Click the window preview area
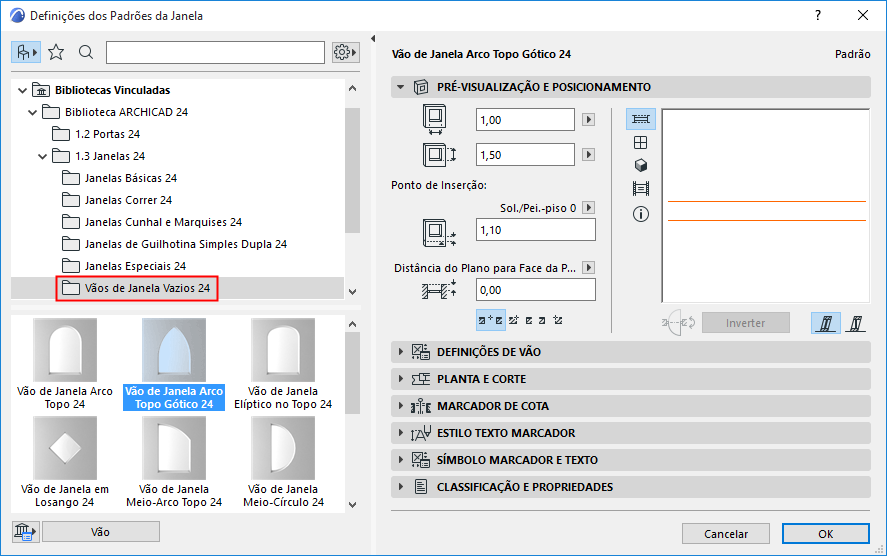The width and height of the screenshot is (887, 556). click(765, 206)
